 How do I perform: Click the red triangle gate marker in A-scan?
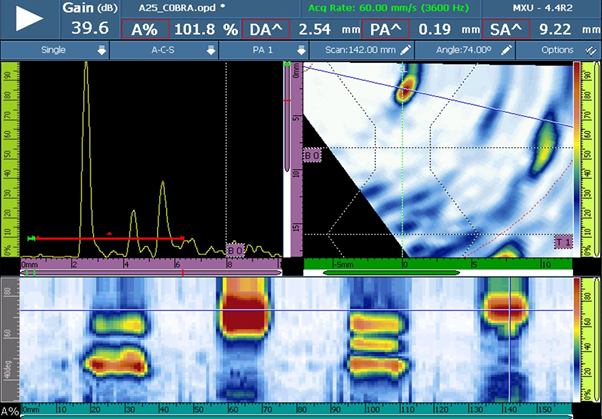pos(109,233)
